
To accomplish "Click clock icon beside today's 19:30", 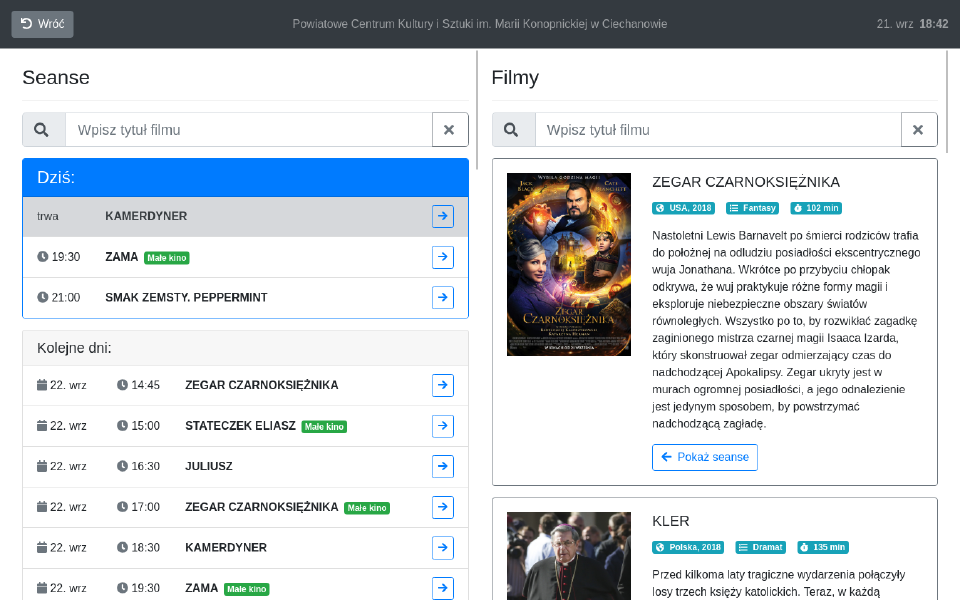I will click(42, 257).
